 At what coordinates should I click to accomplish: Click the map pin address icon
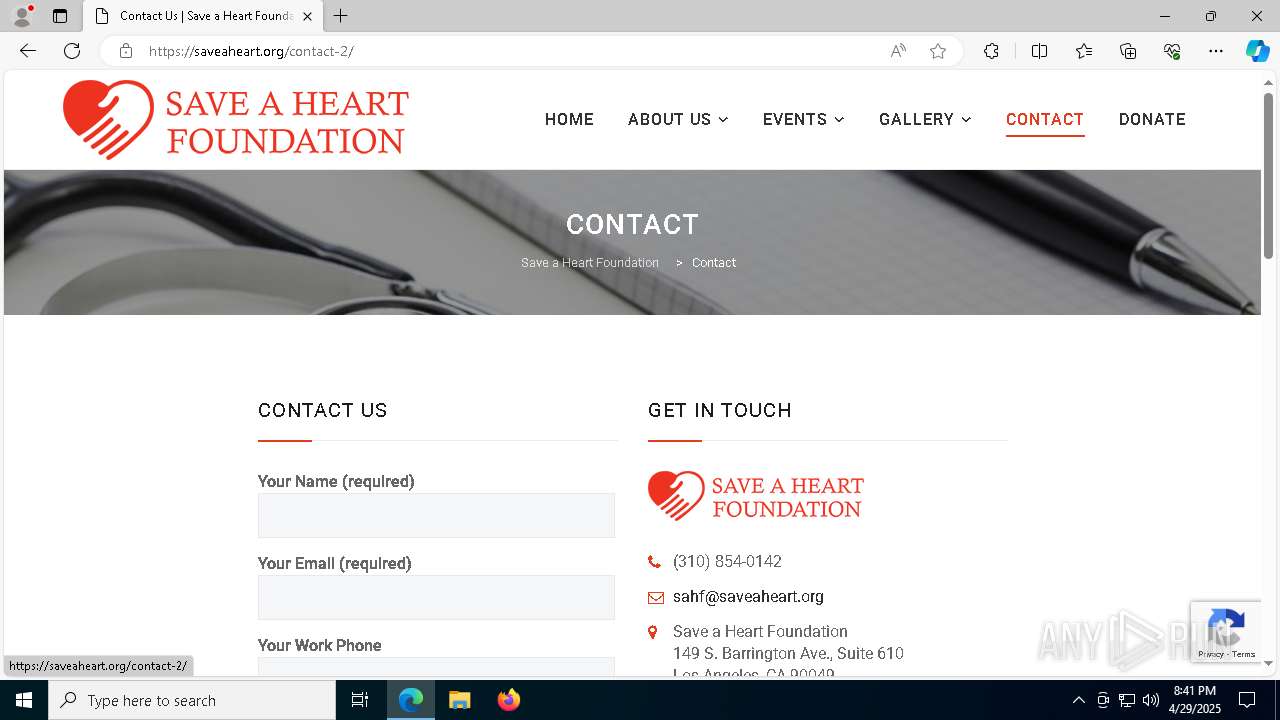pyautogui.click(x=653, y=632)
